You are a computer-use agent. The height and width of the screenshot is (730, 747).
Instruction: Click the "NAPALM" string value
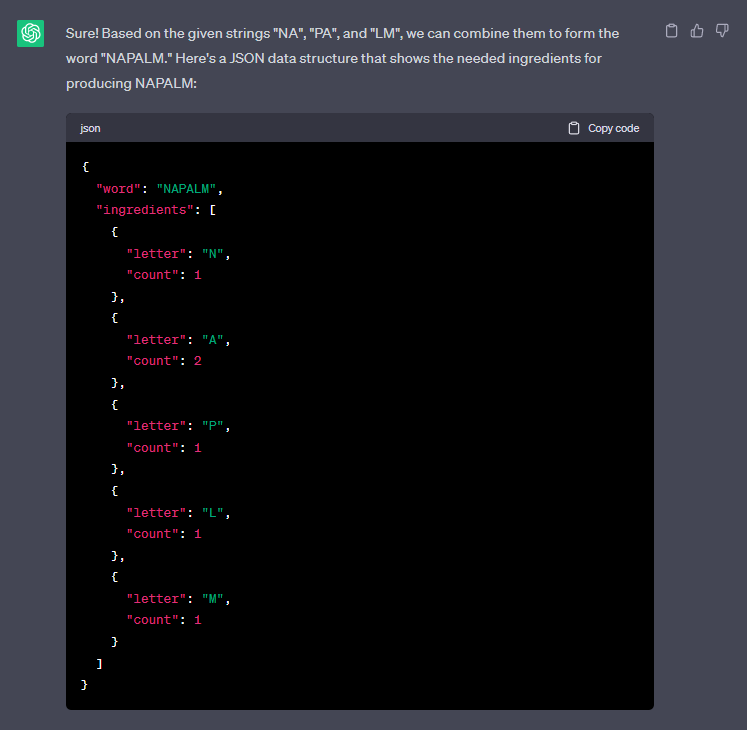(186, 189)
